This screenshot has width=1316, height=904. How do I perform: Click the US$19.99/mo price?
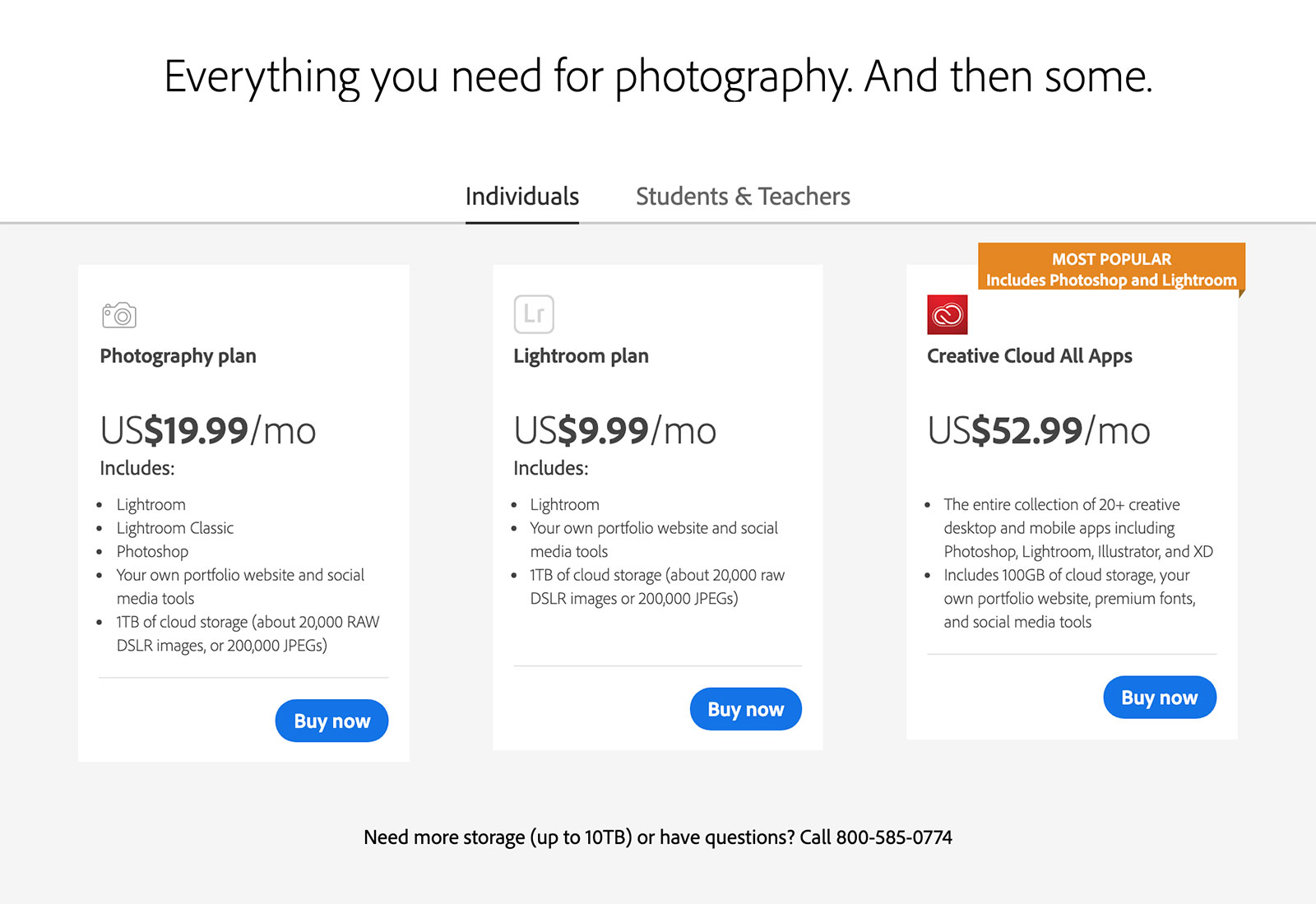[208, 430]
